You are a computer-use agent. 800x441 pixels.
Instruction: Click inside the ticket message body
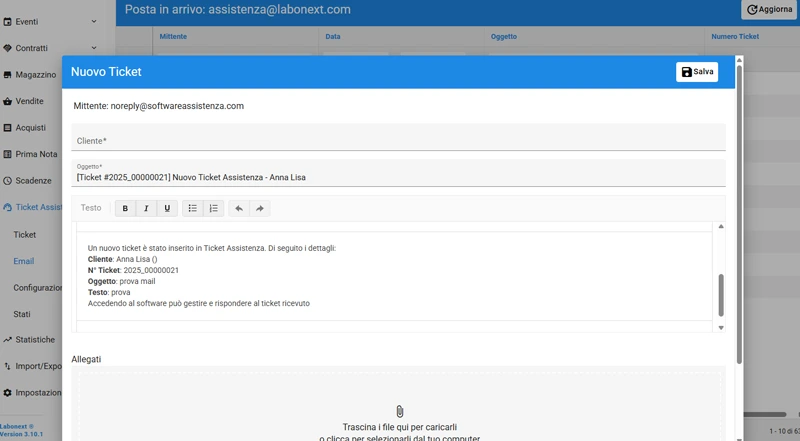tap(394, 276)
